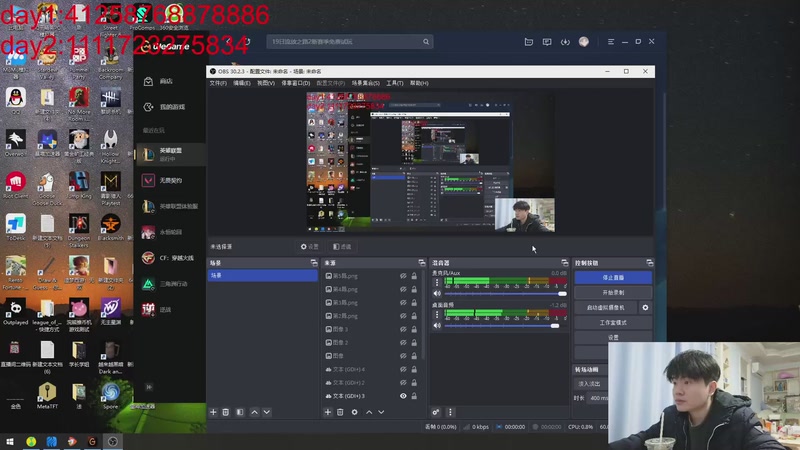Open source properties gear in 来源 panel toolbar
This screenshot has width=800, height=450.
[354, 412]
